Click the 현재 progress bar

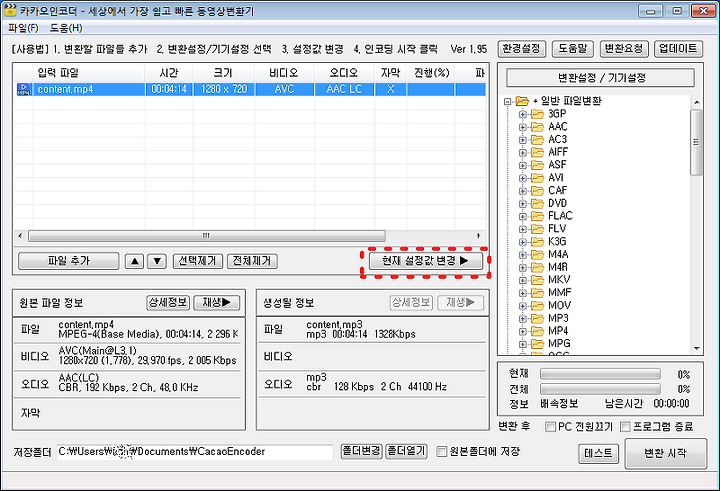pos(600,374)
